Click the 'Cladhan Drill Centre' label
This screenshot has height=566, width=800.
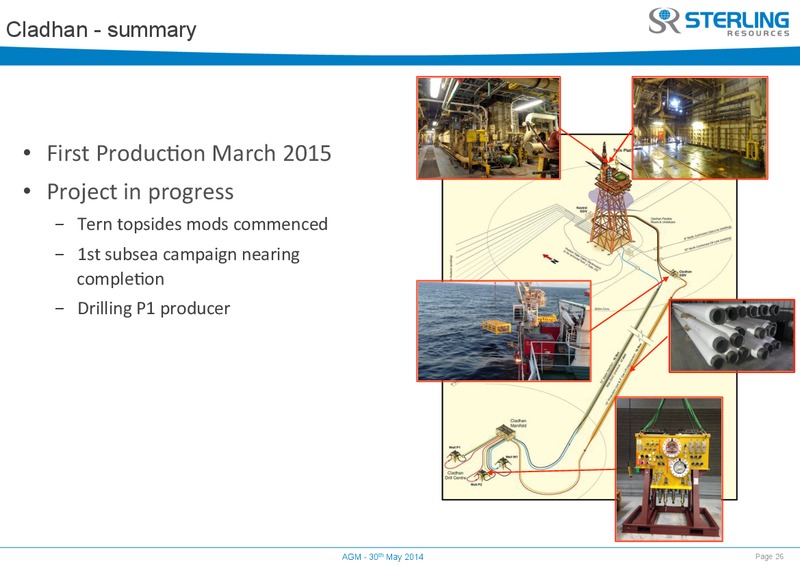455,476
